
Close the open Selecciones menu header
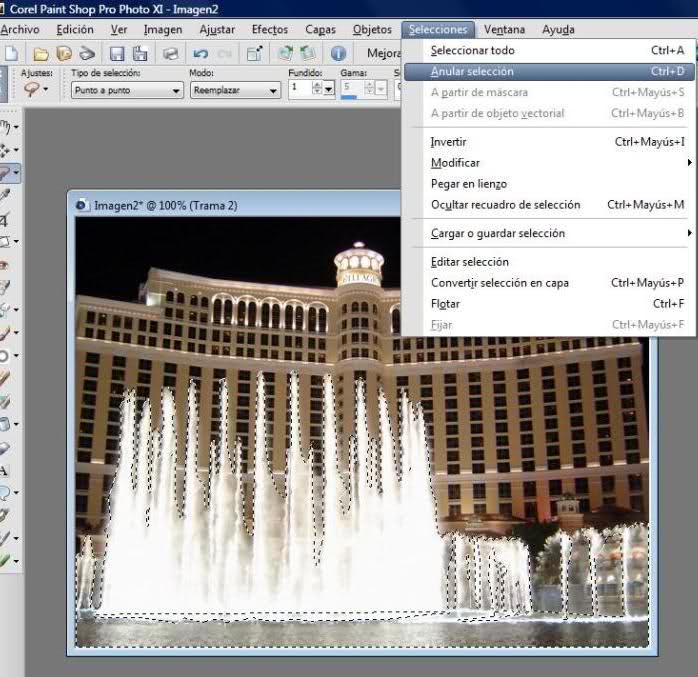coord(438,29)
